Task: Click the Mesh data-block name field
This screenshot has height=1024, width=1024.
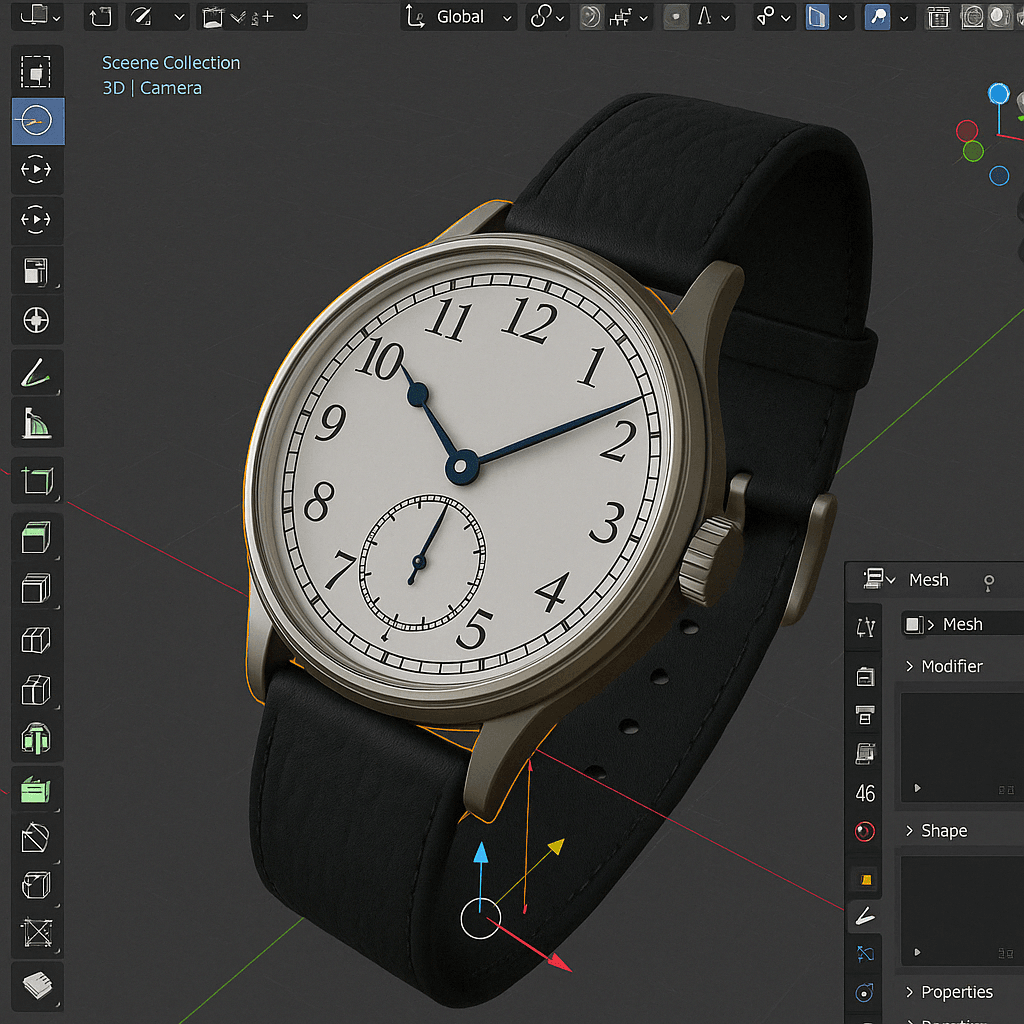Action: 962,624
